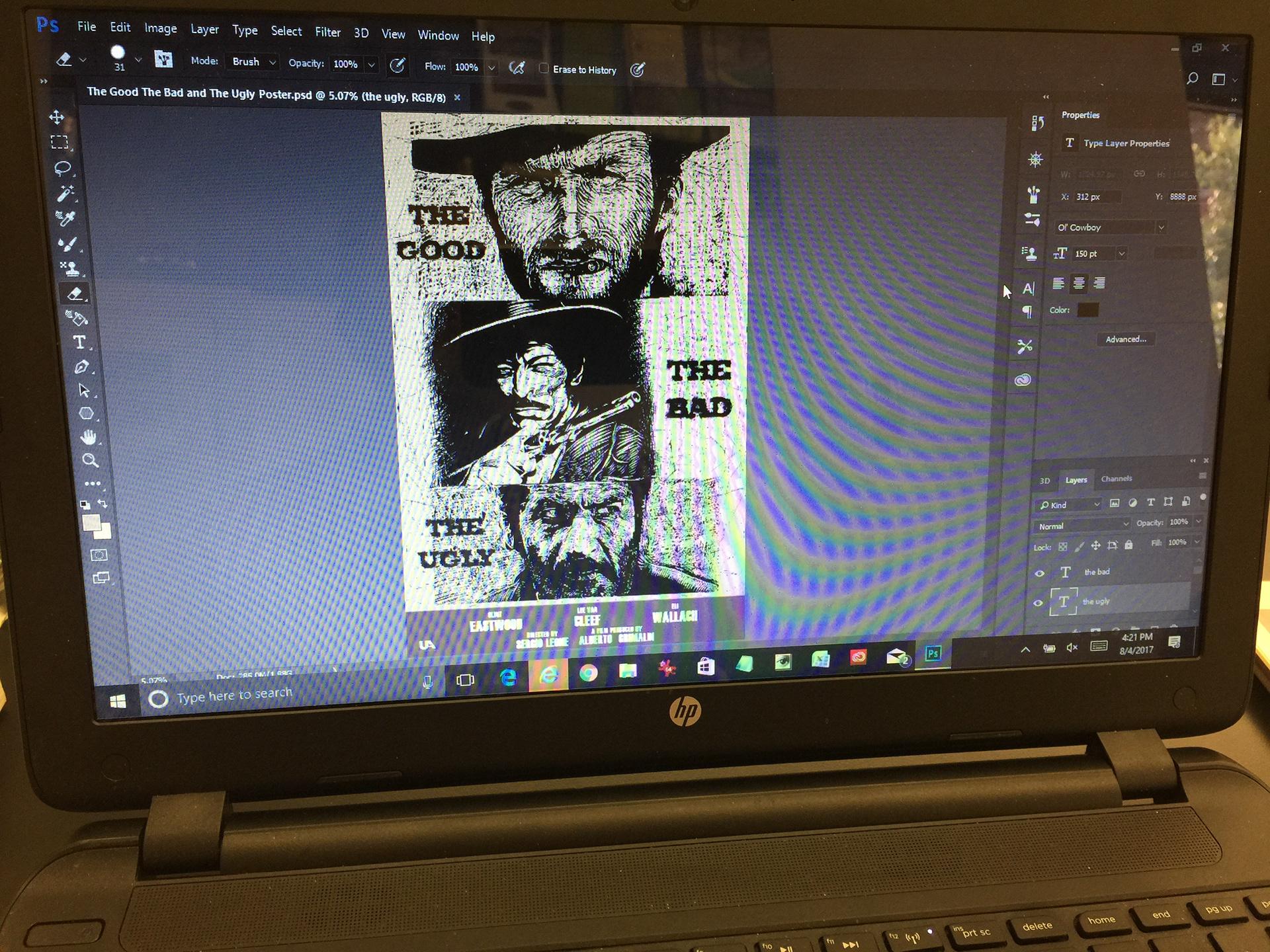
Task: Right align text button
Action: click(1099, 283)
